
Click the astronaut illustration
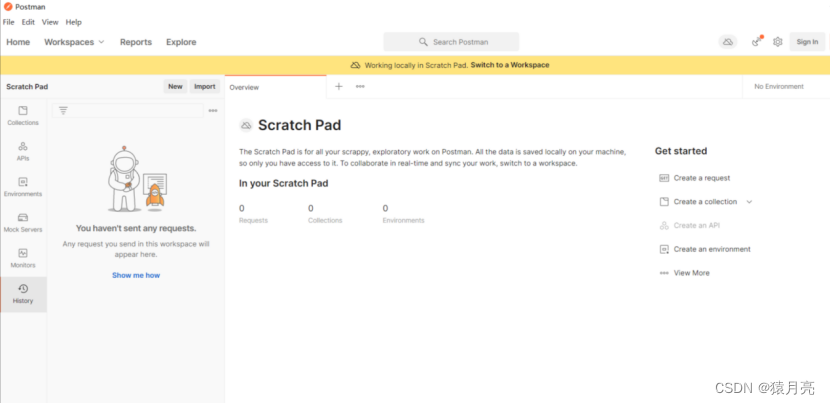point(138,179)
